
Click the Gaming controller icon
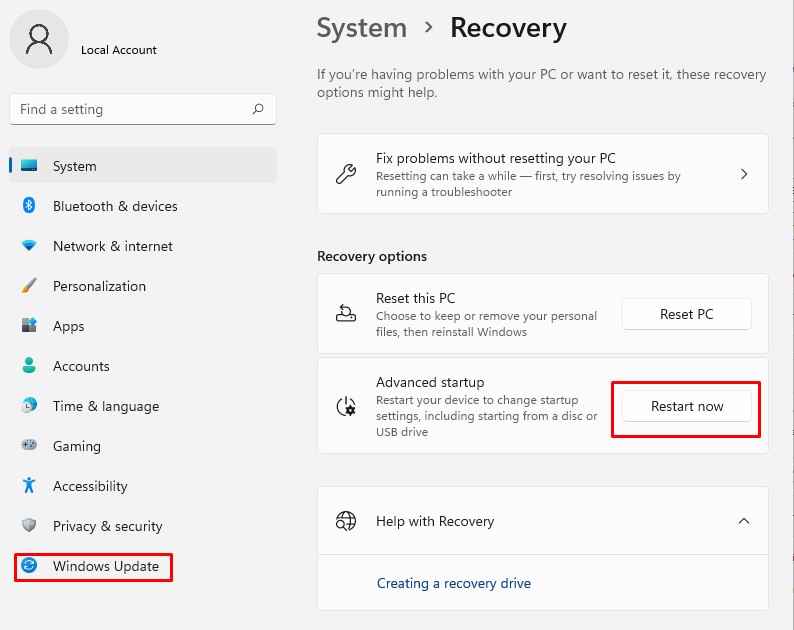tap(29, 446)
